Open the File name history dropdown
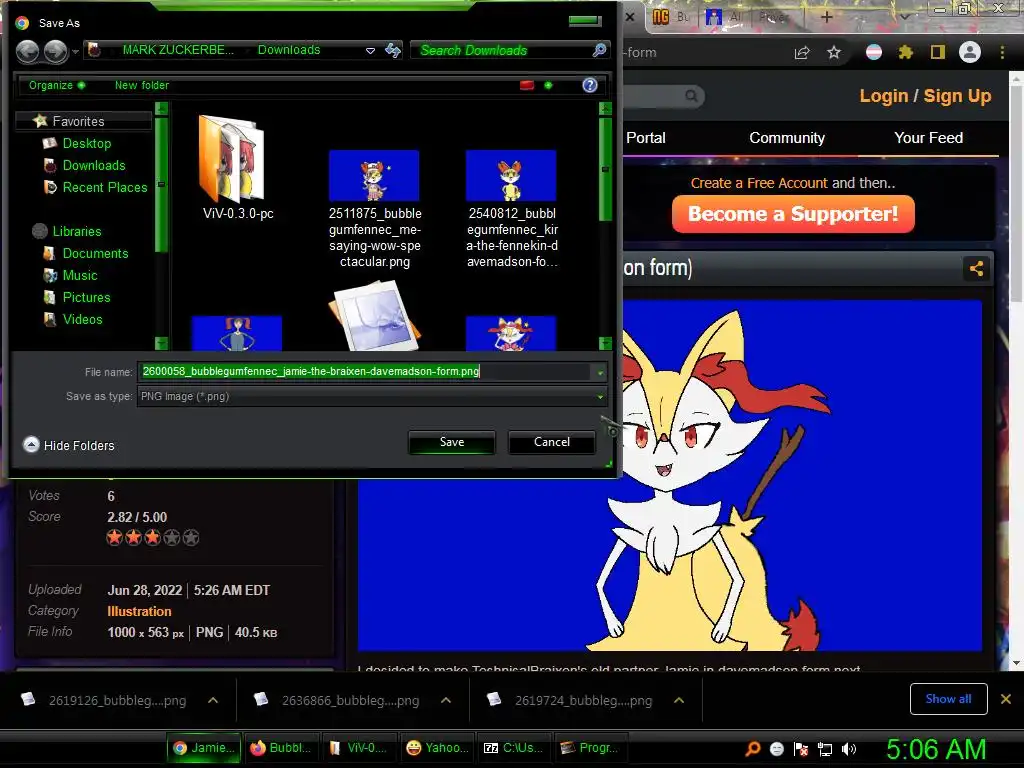Image resolution: width=1024 pixels, height=768 pixels. (x=600, y=372)
